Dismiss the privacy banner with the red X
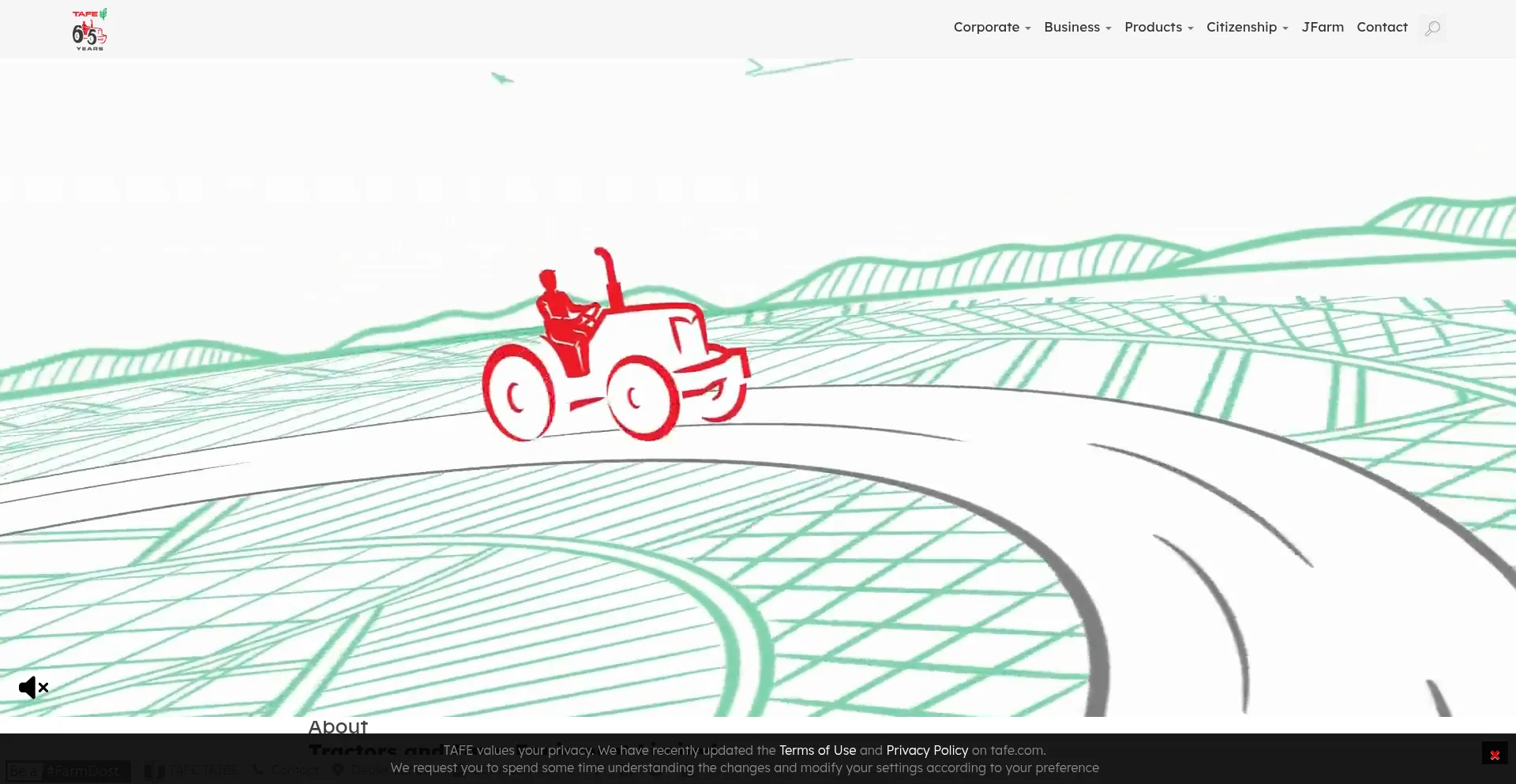This screenshot has width=1516, height=784. tap(1494, 755)
